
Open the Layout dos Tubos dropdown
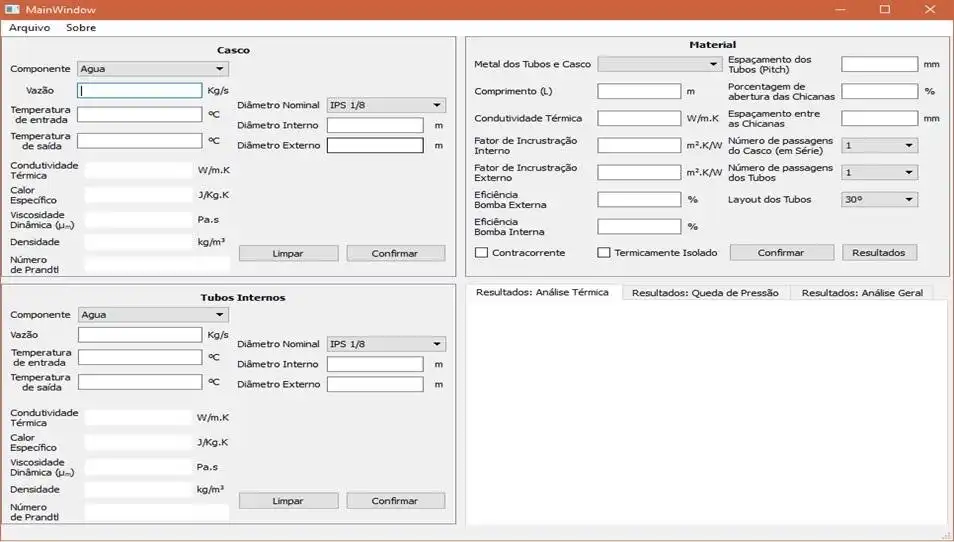click(879, 200)
